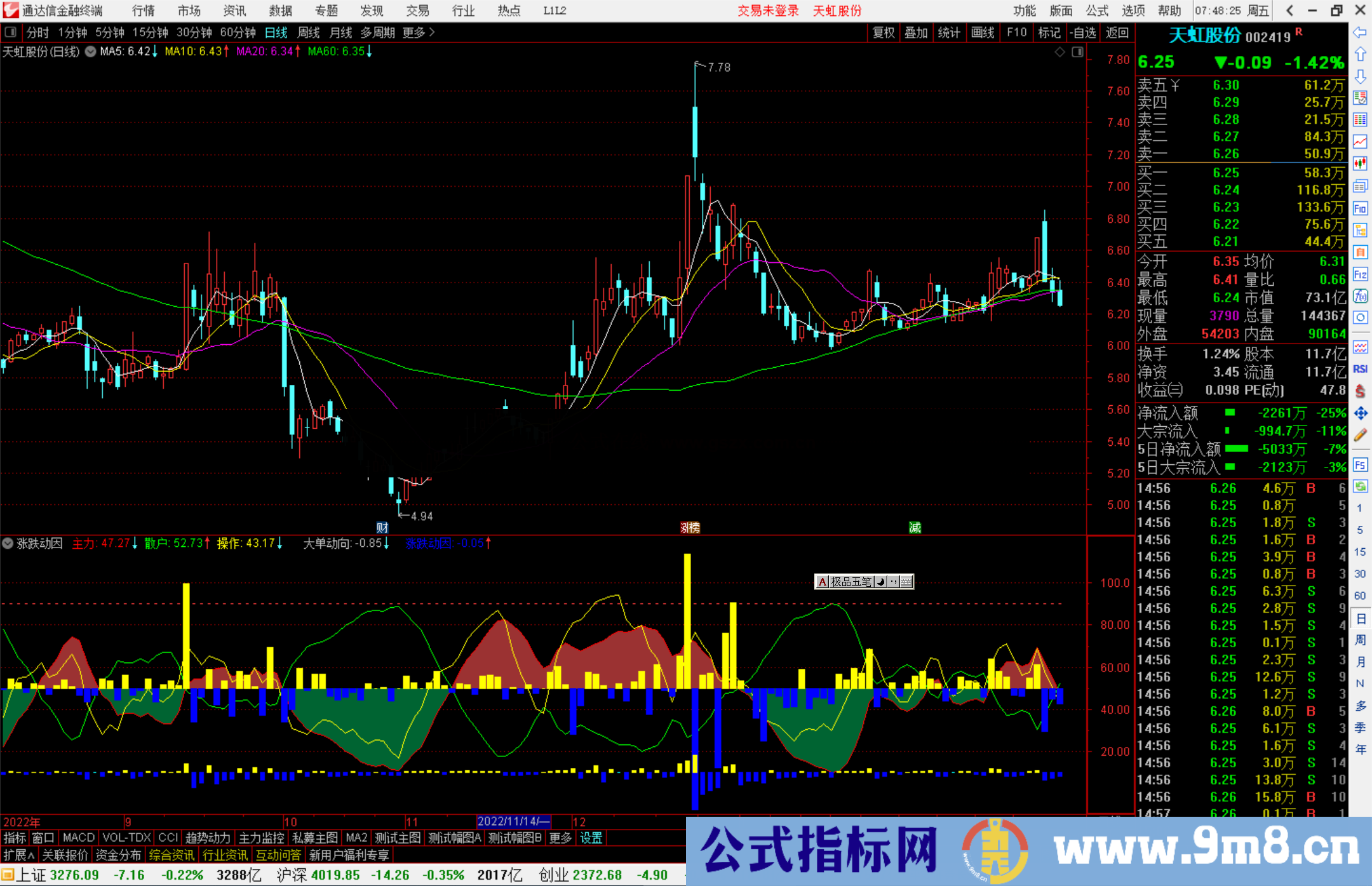This screenshot has width=1372, height=886.
Task: Collapse the 涨跌动因 indicator panel toggle
Action: pos(8,544)
